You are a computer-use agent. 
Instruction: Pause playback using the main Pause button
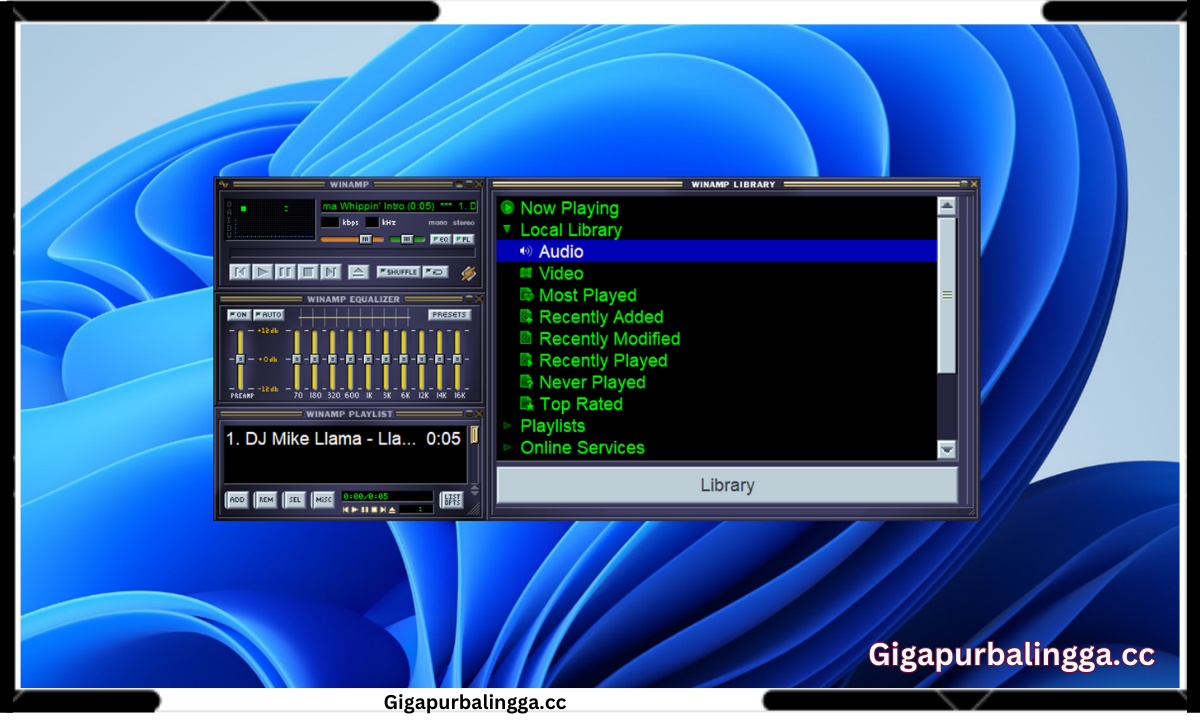coord(285,272)
